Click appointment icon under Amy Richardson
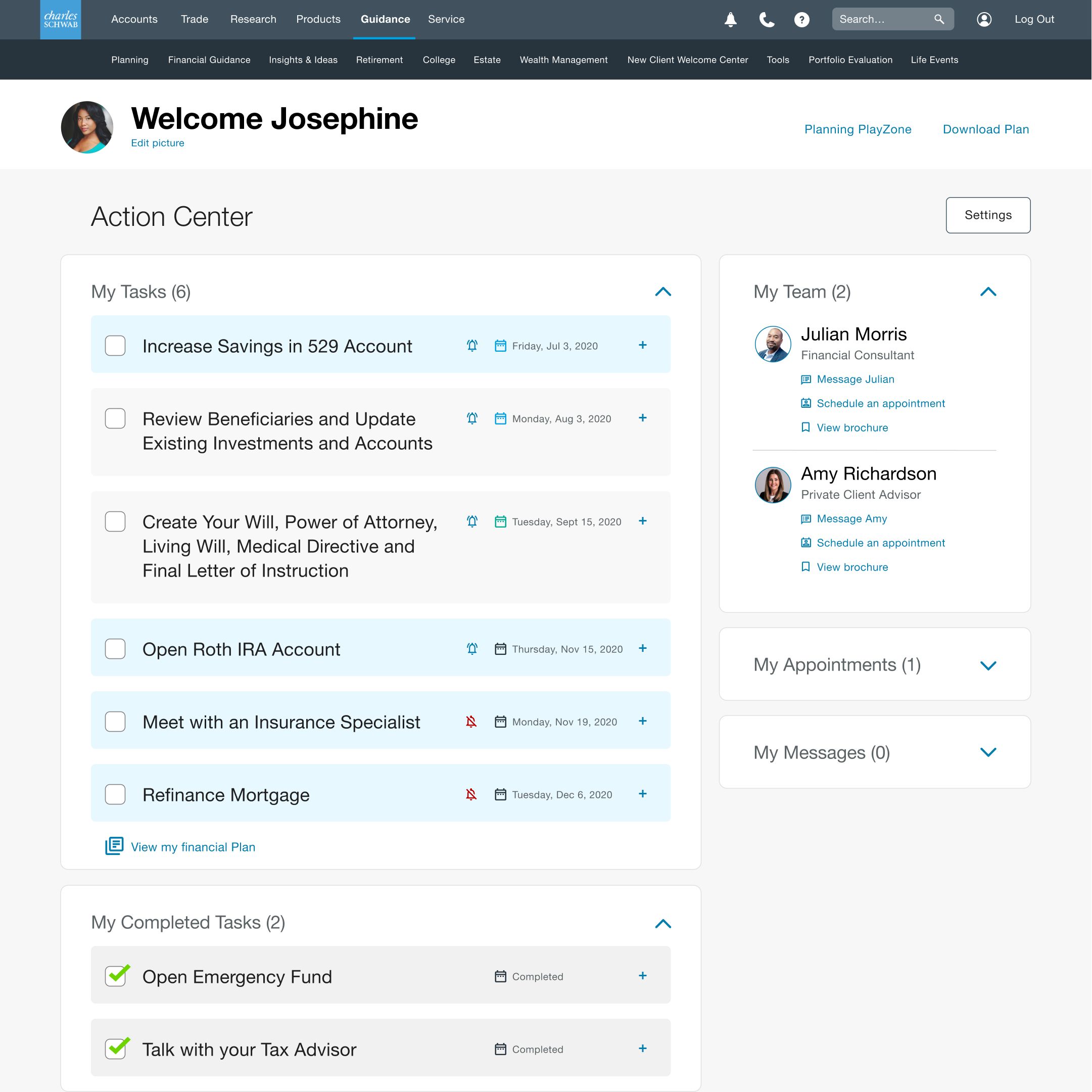Image resolution: width=1092 pixels, height=1092 pixels. pos(806,543)
